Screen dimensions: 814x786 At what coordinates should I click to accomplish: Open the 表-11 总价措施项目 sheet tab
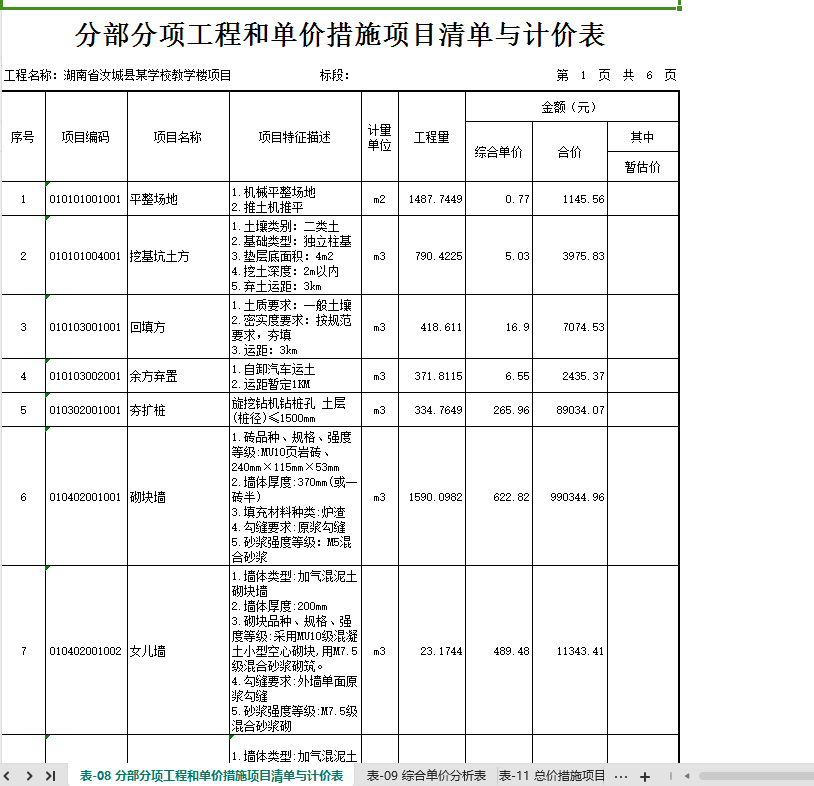(552, 776)
